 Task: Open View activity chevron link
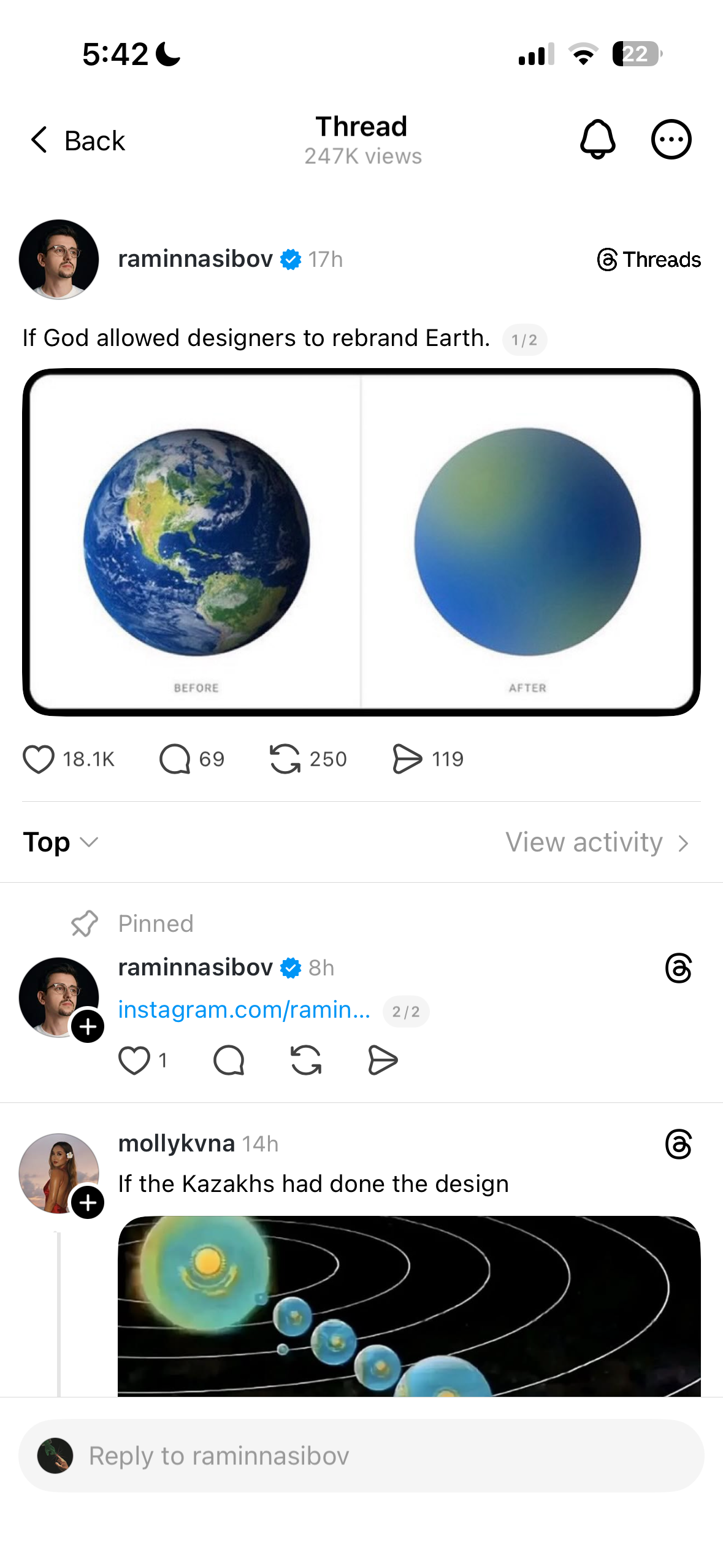[x=597, y=842]
